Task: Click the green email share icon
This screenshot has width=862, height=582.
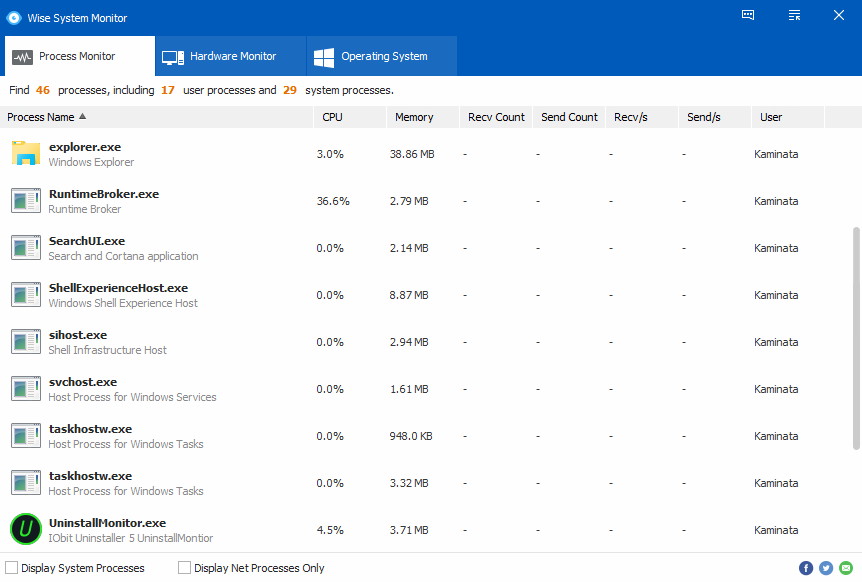Action: (846, 568)
